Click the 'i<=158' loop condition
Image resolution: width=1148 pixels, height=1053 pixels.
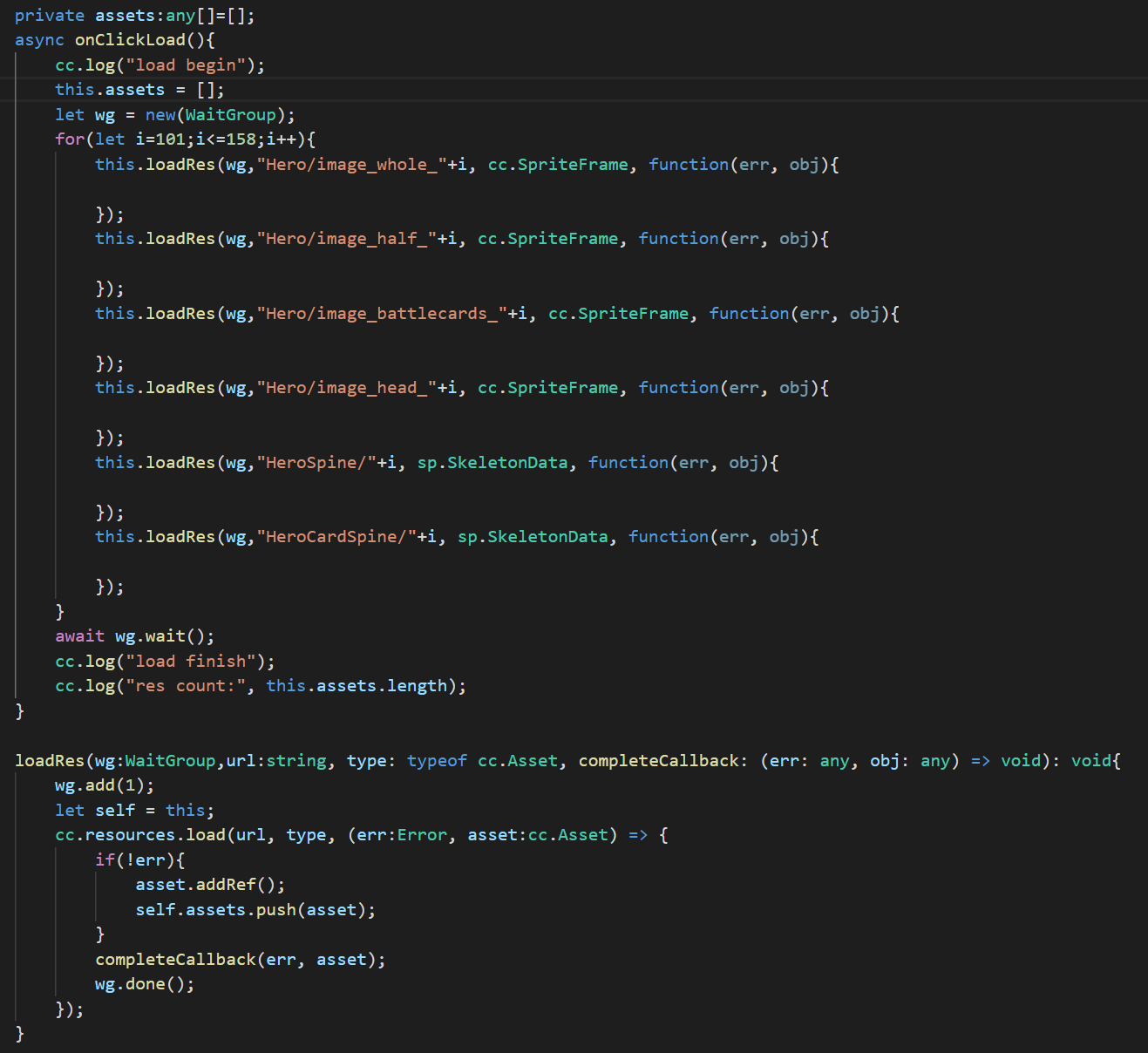point(227,139)
